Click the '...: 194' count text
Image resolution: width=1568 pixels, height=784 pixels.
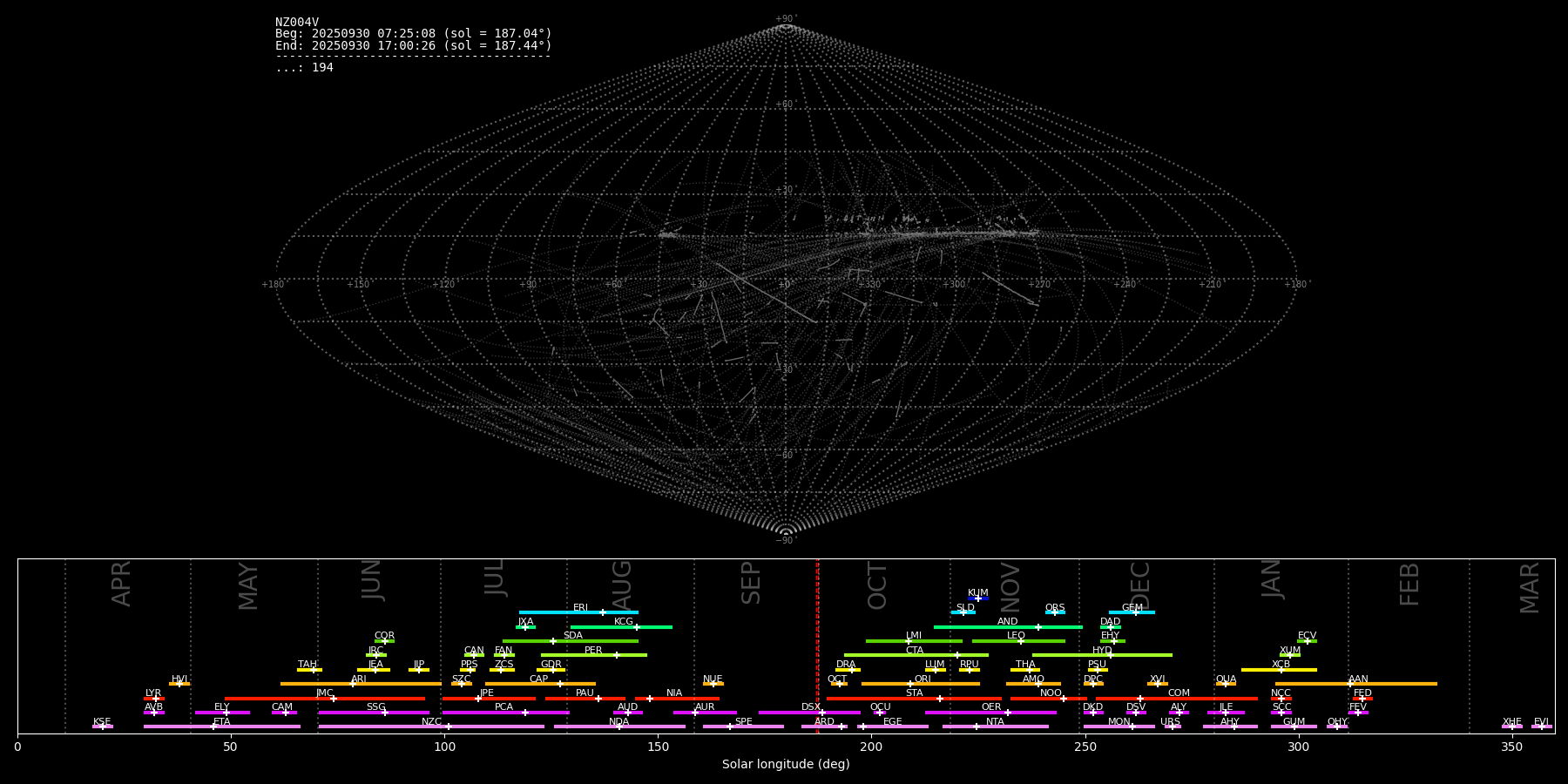pyautogui.click(x=304, y=68)
